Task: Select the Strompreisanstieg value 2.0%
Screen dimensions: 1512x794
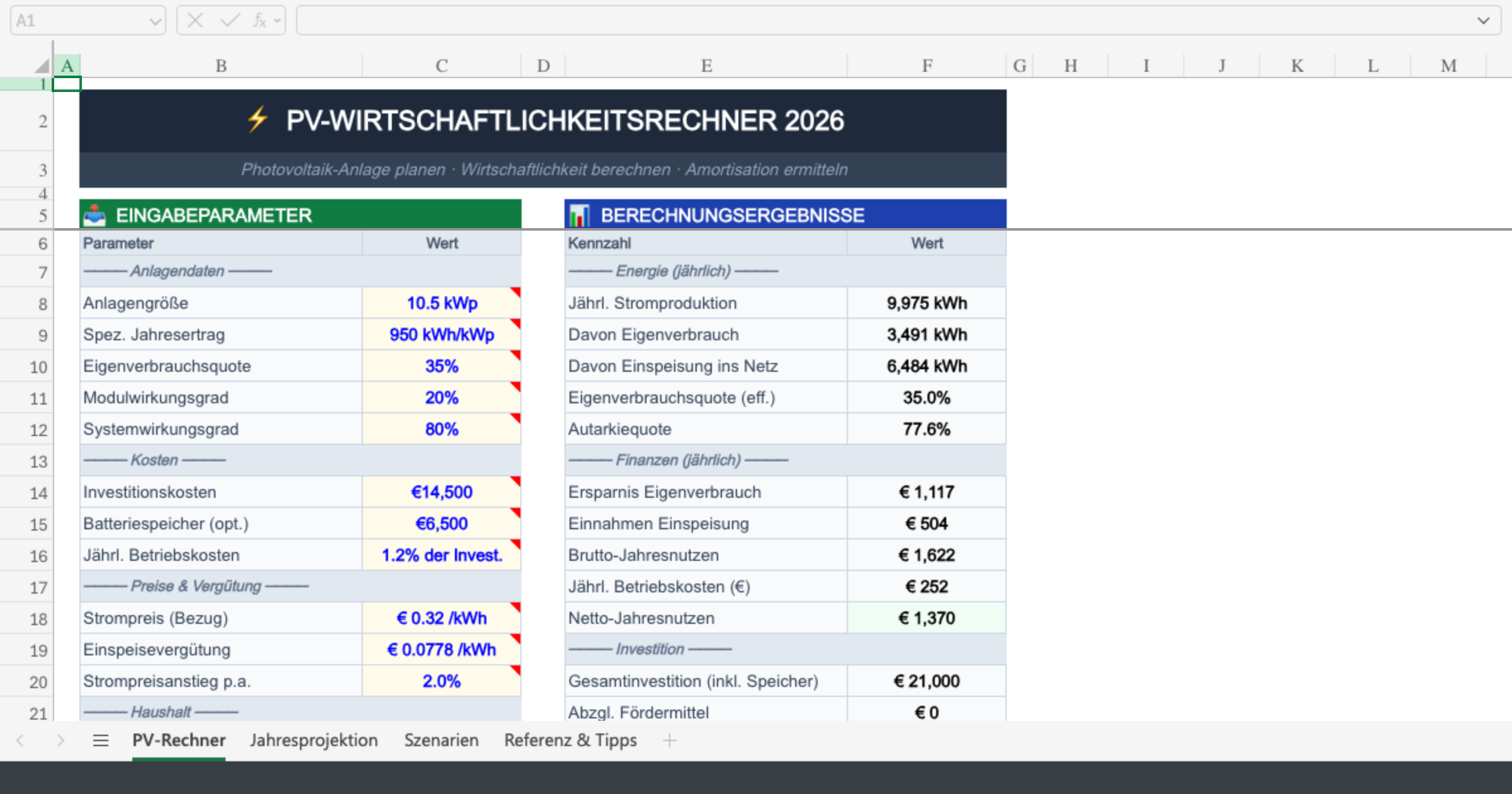Action: pyautogui.click(x=442, y=681)
